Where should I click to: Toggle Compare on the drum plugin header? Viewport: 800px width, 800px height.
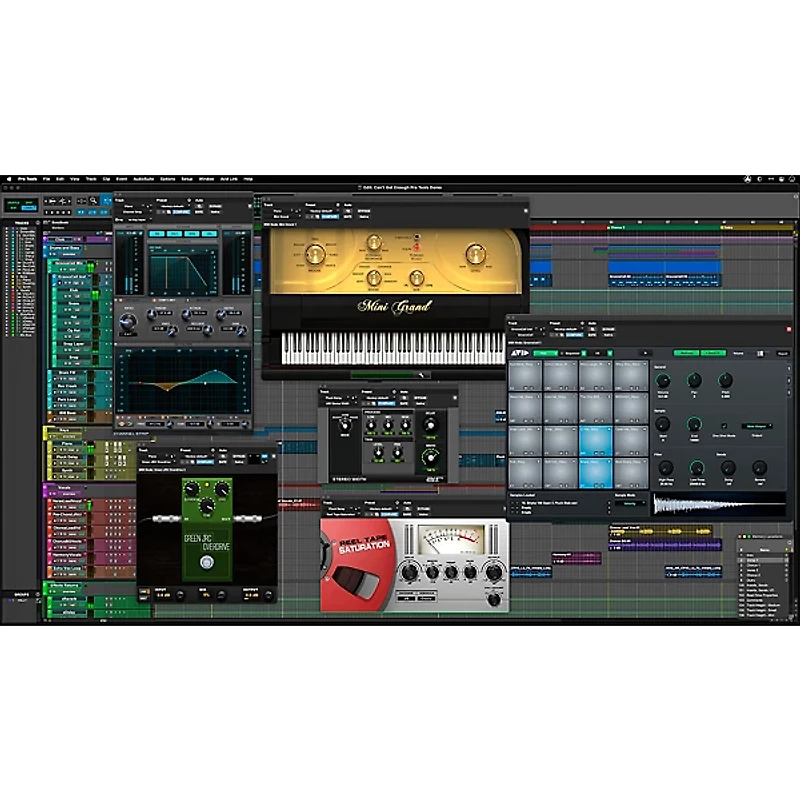pos(575,333)
